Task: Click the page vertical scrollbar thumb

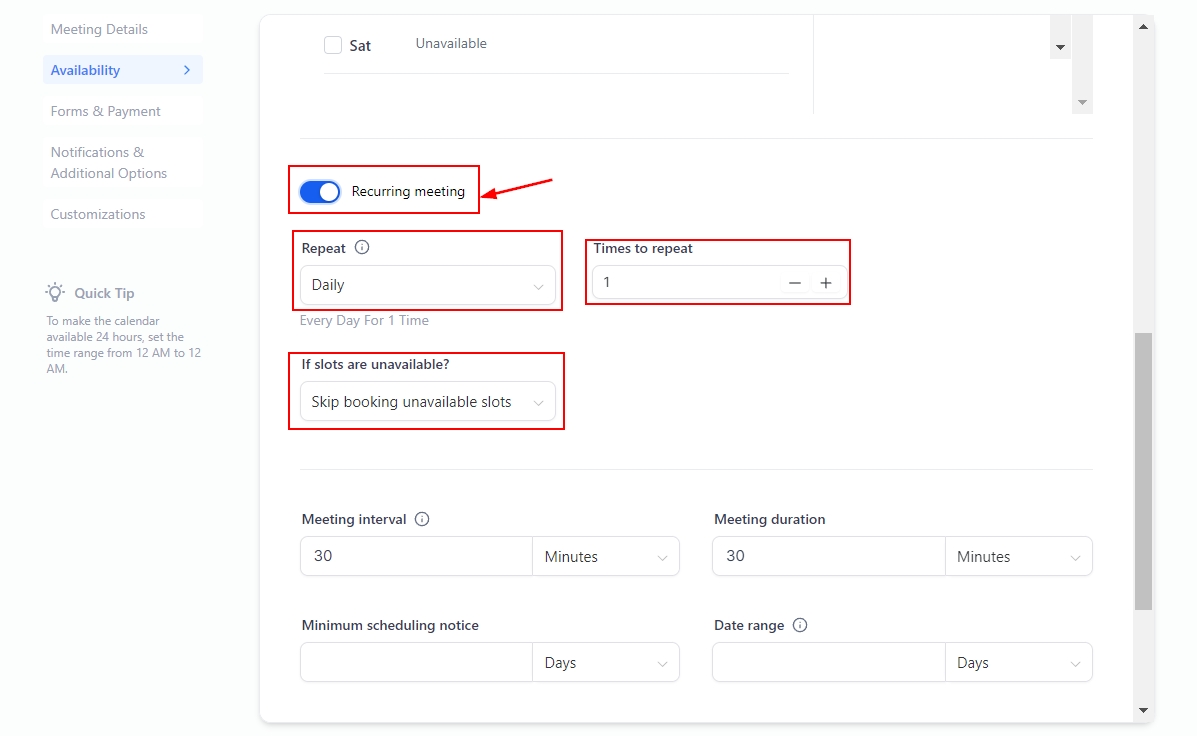Action: tap(1143, 470)
